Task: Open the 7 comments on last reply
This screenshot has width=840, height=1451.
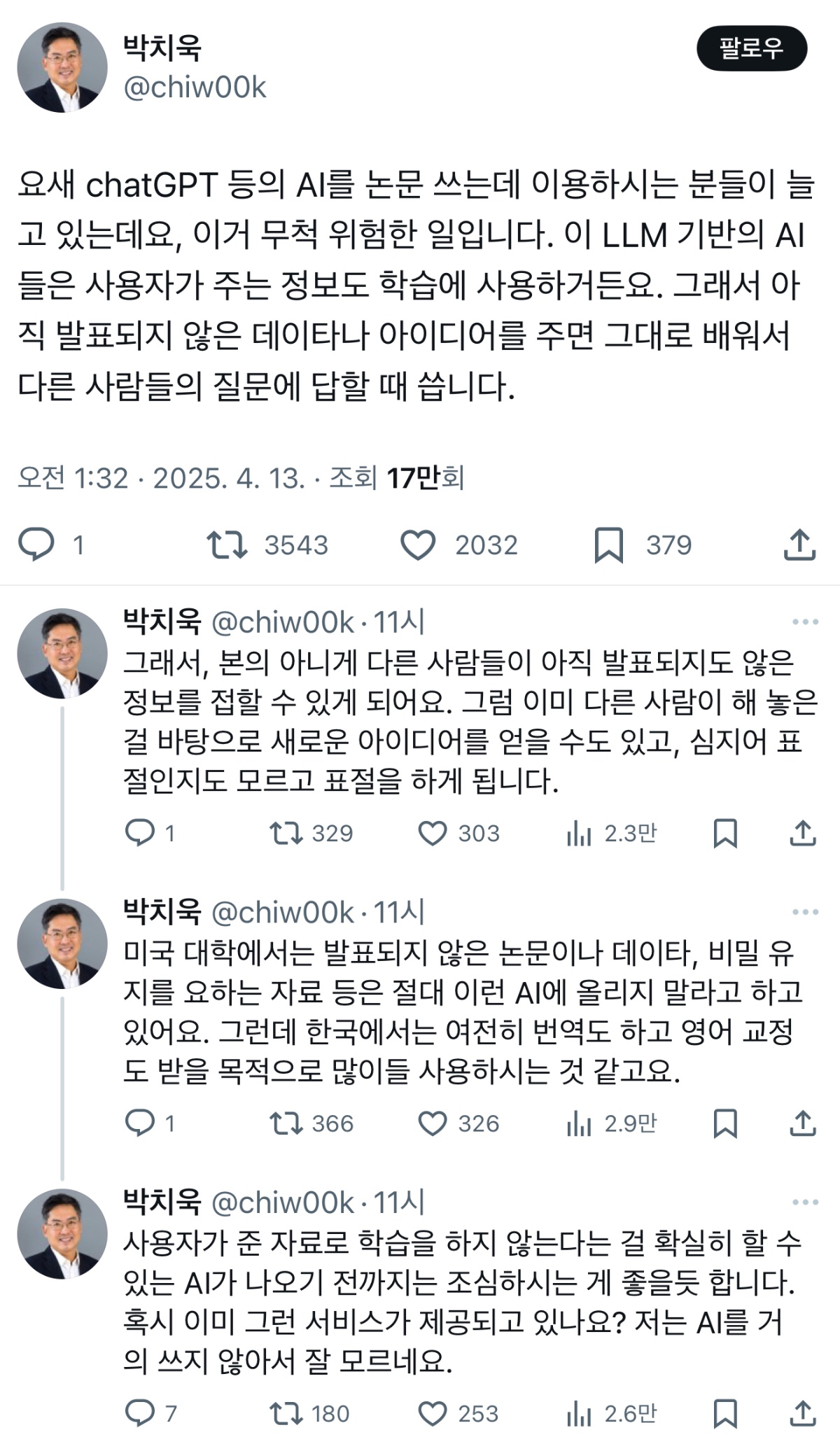Action: (139, 1414)
